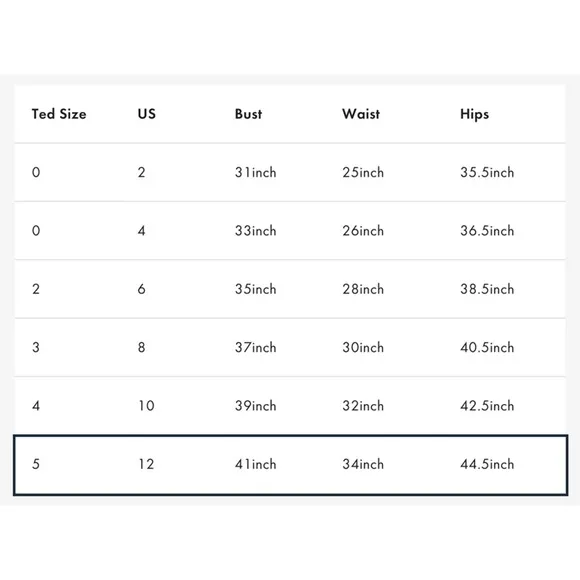Click the 41inch bust cell

point(255,464)
